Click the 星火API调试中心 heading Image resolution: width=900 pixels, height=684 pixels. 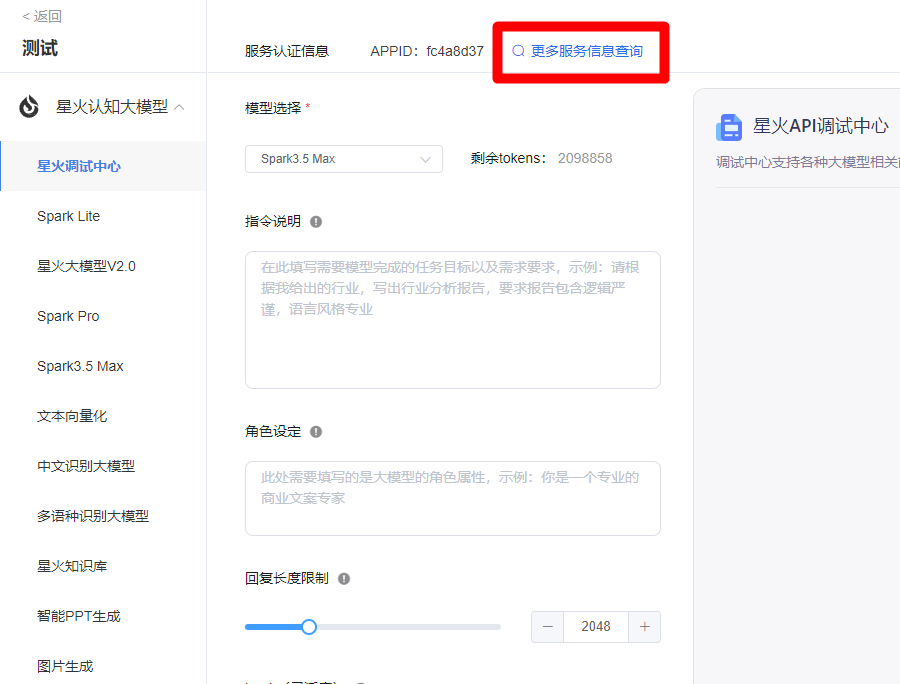point(821,126)
